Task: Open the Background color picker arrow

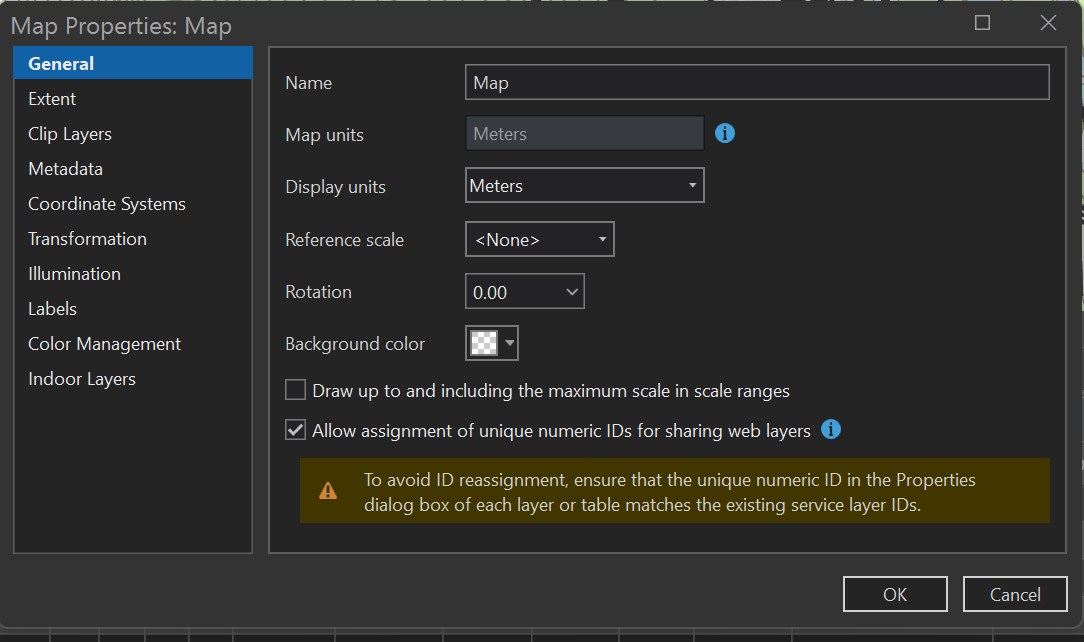Action: (510, 344)
